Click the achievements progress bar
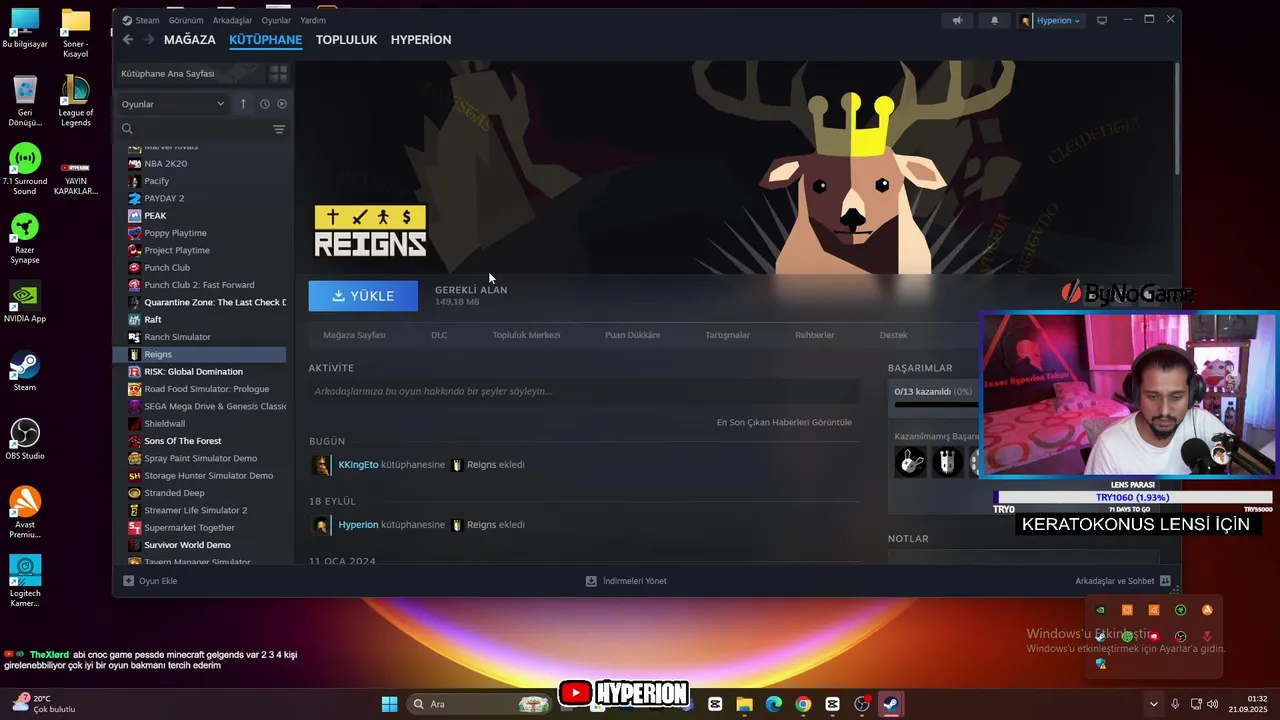 tap(935, 405)
